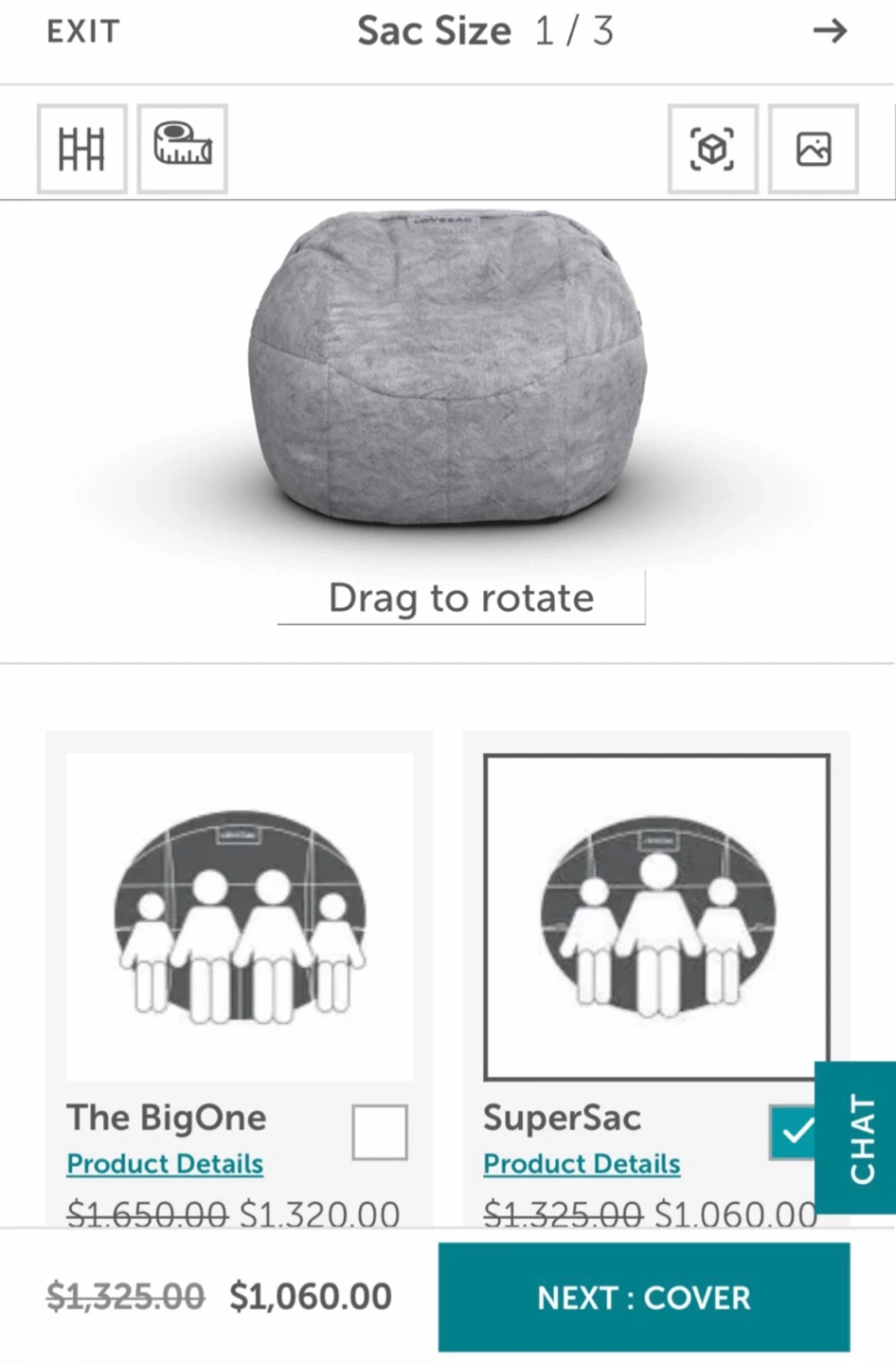
Task: Exit the sac configurator
Action: click(83, 31)
